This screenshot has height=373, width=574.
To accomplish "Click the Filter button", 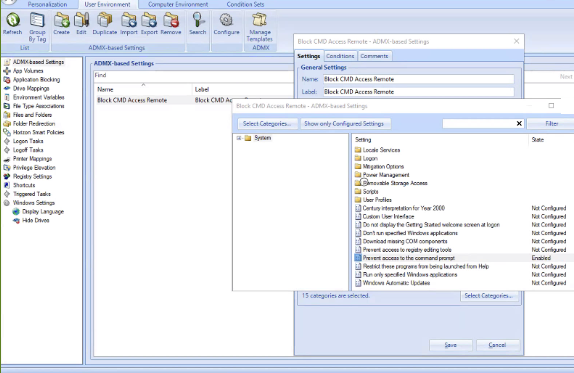I will pos(551,124).
